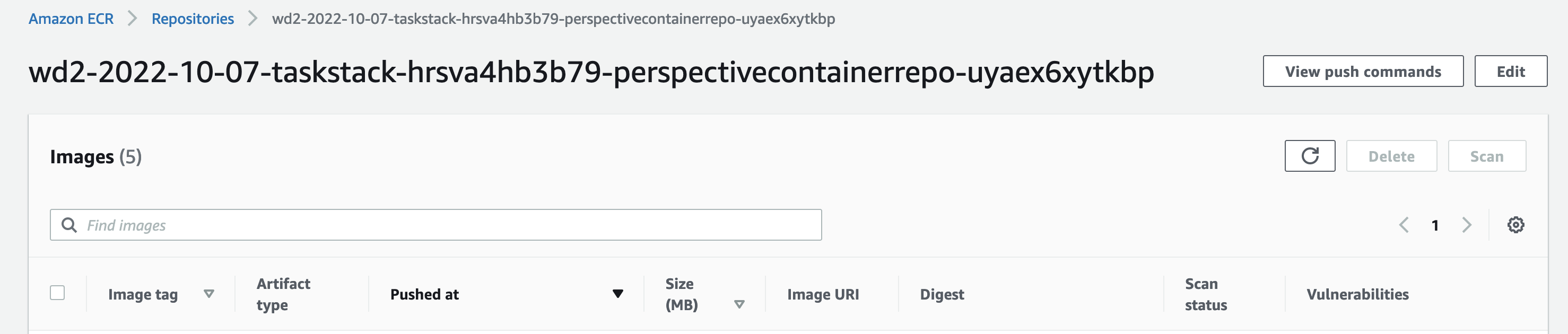Select page 1 in pagination
Screen dimensions: 1568x334
click(x=1435, y=225)
